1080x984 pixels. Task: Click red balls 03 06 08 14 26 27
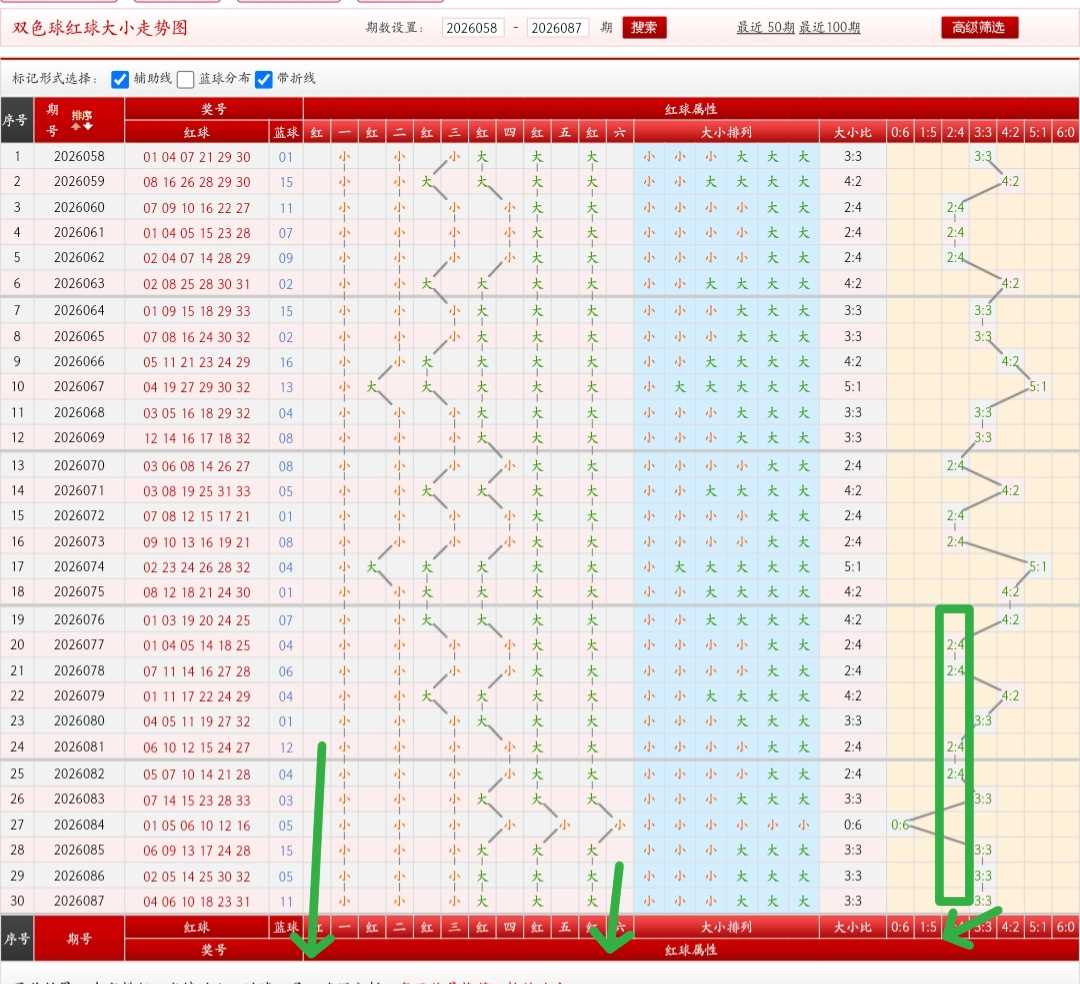click(x=197, y=466)
